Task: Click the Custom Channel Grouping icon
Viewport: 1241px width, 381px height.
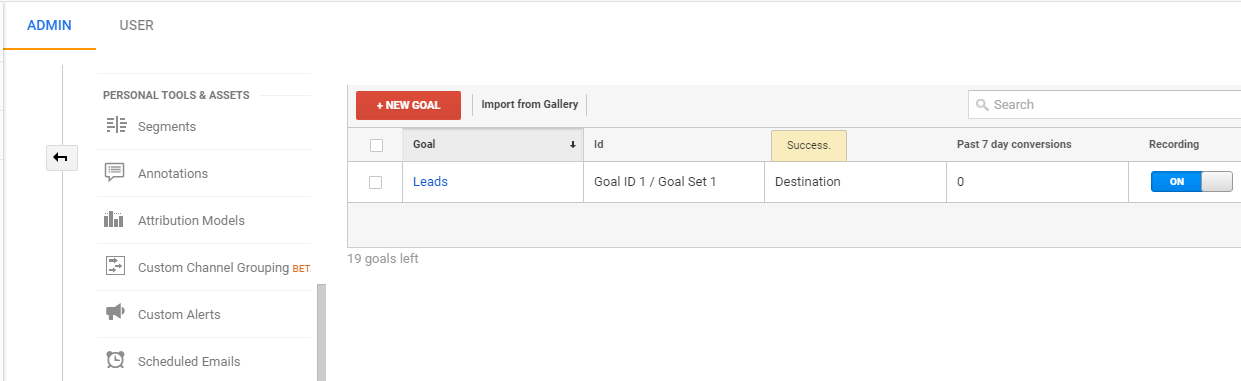Action: (115, 267)
